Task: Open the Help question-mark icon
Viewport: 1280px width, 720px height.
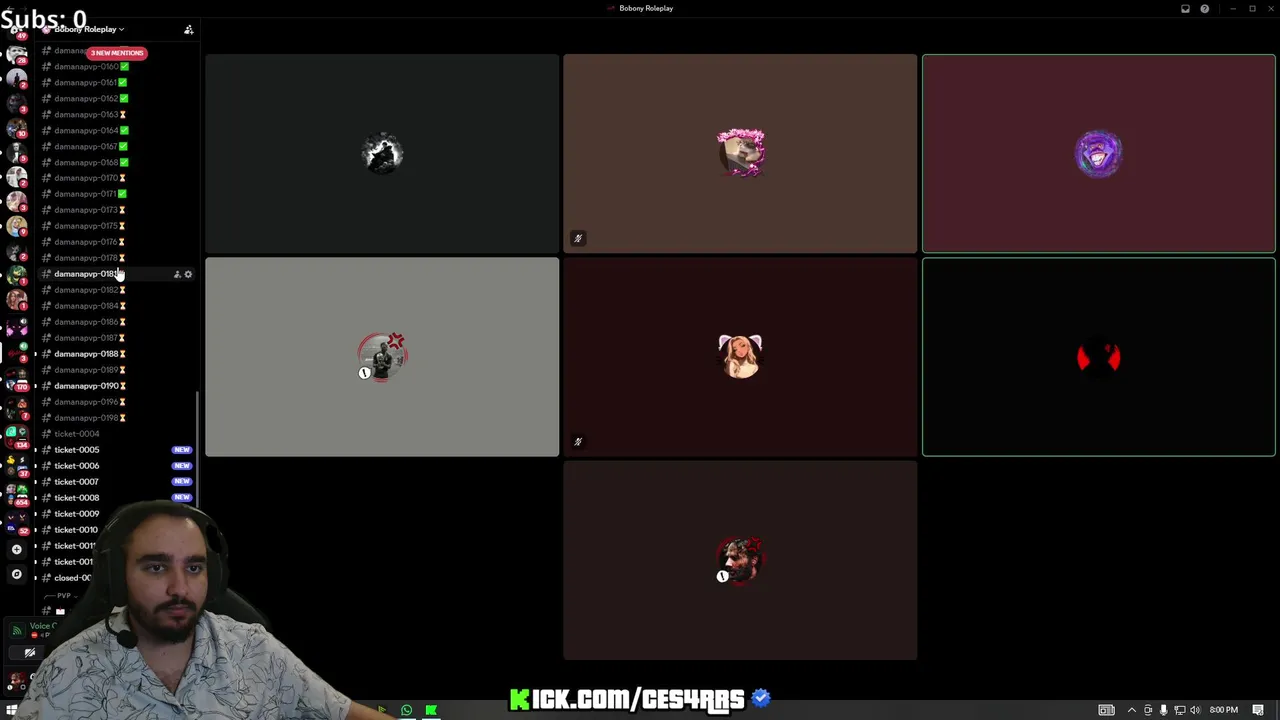Action: point(1204,9)
